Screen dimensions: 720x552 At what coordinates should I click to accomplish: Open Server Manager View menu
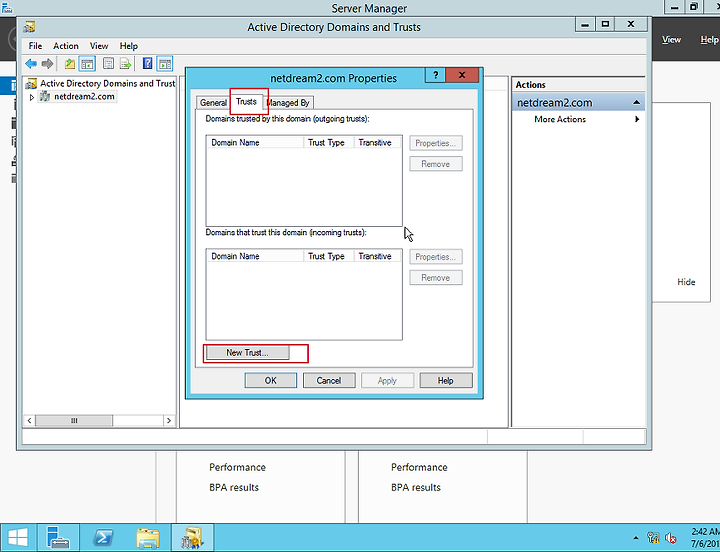(x=671, y=40)
